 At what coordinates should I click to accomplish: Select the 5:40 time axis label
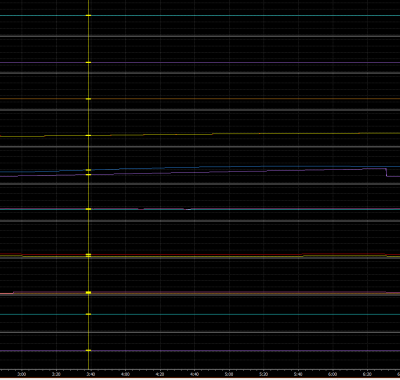click(x=298, y=374)
